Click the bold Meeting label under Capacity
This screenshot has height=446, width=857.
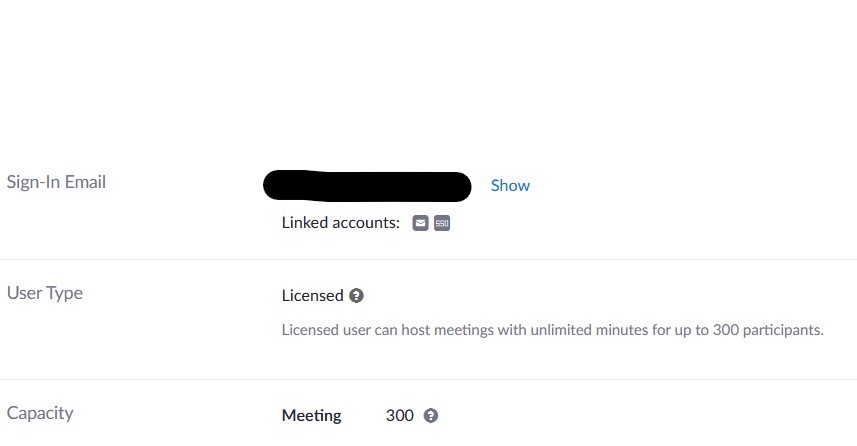pos(312,415)
